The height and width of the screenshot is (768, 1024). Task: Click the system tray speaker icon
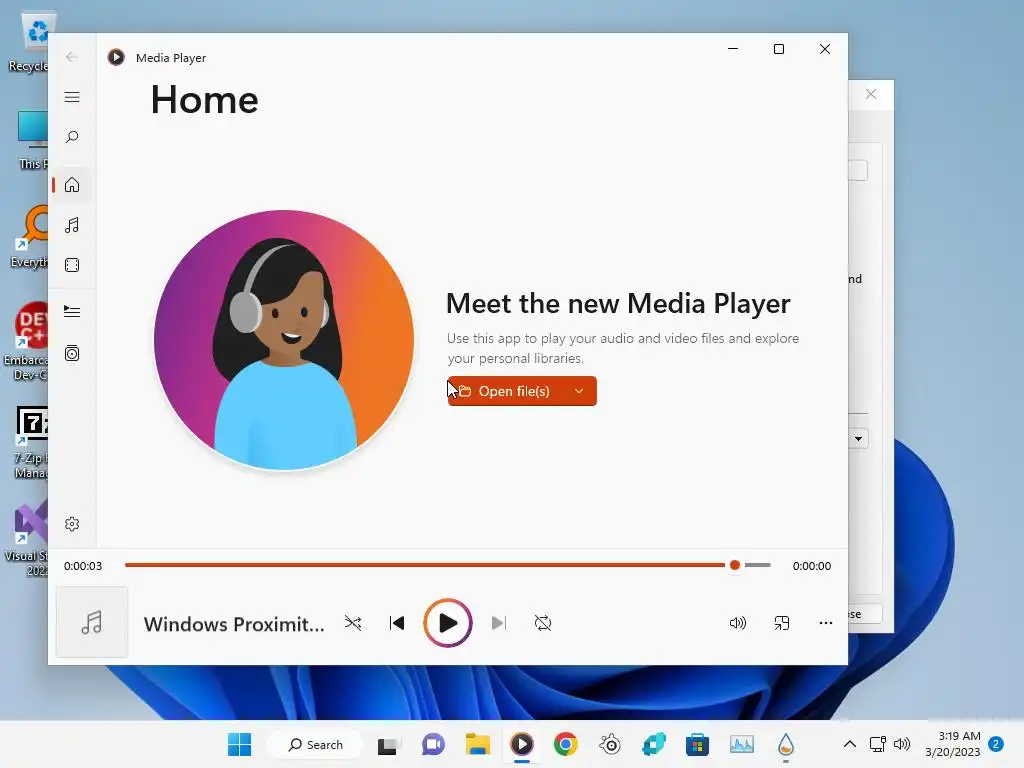[902, 744]
